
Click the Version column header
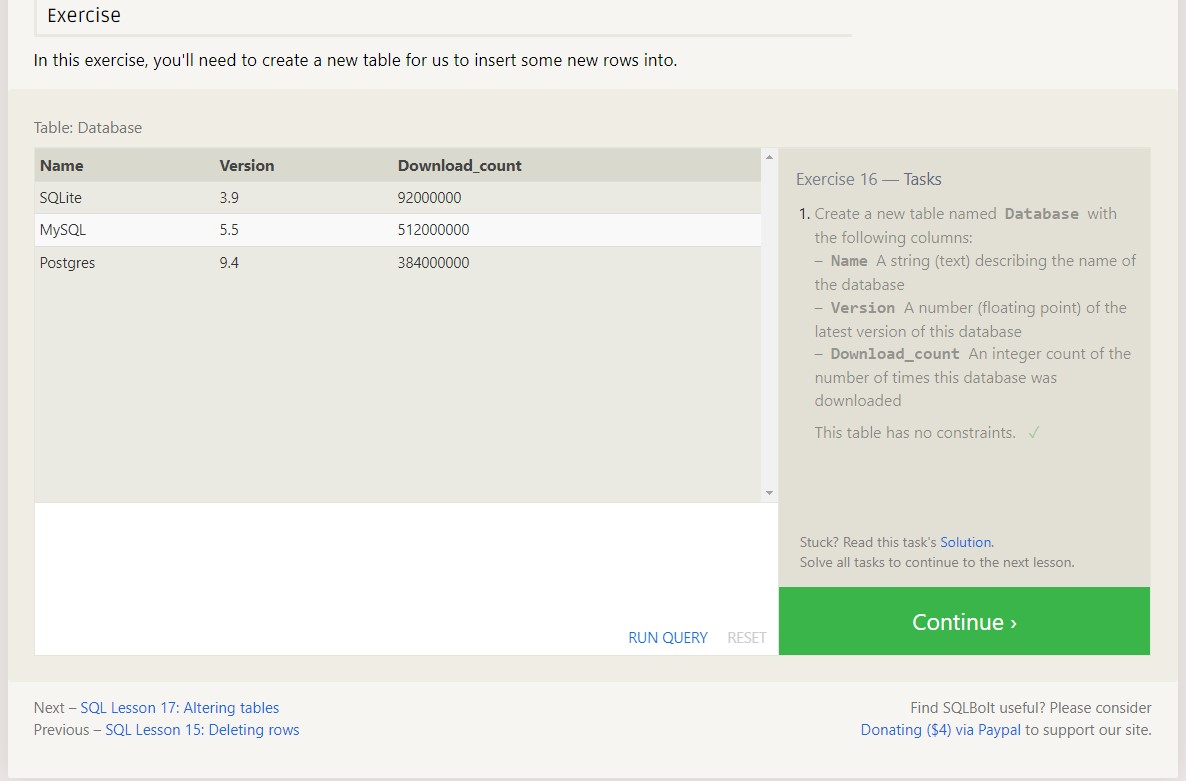tap(247, 166)
